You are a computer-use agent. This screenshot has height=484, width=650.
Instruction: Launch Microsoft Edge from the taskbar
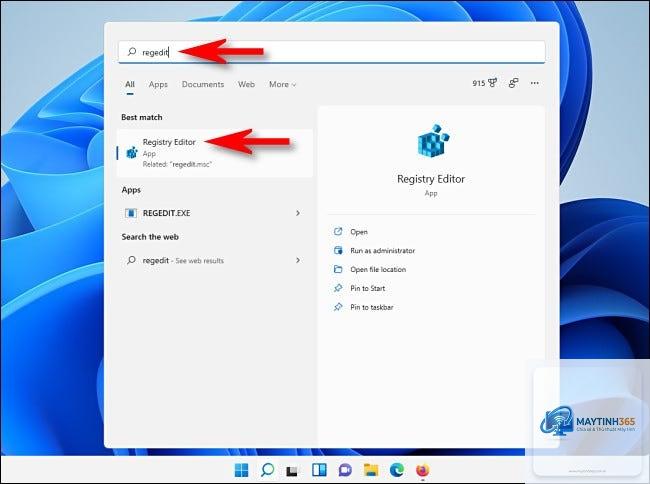pyautogui.click(x=397, y=470)
